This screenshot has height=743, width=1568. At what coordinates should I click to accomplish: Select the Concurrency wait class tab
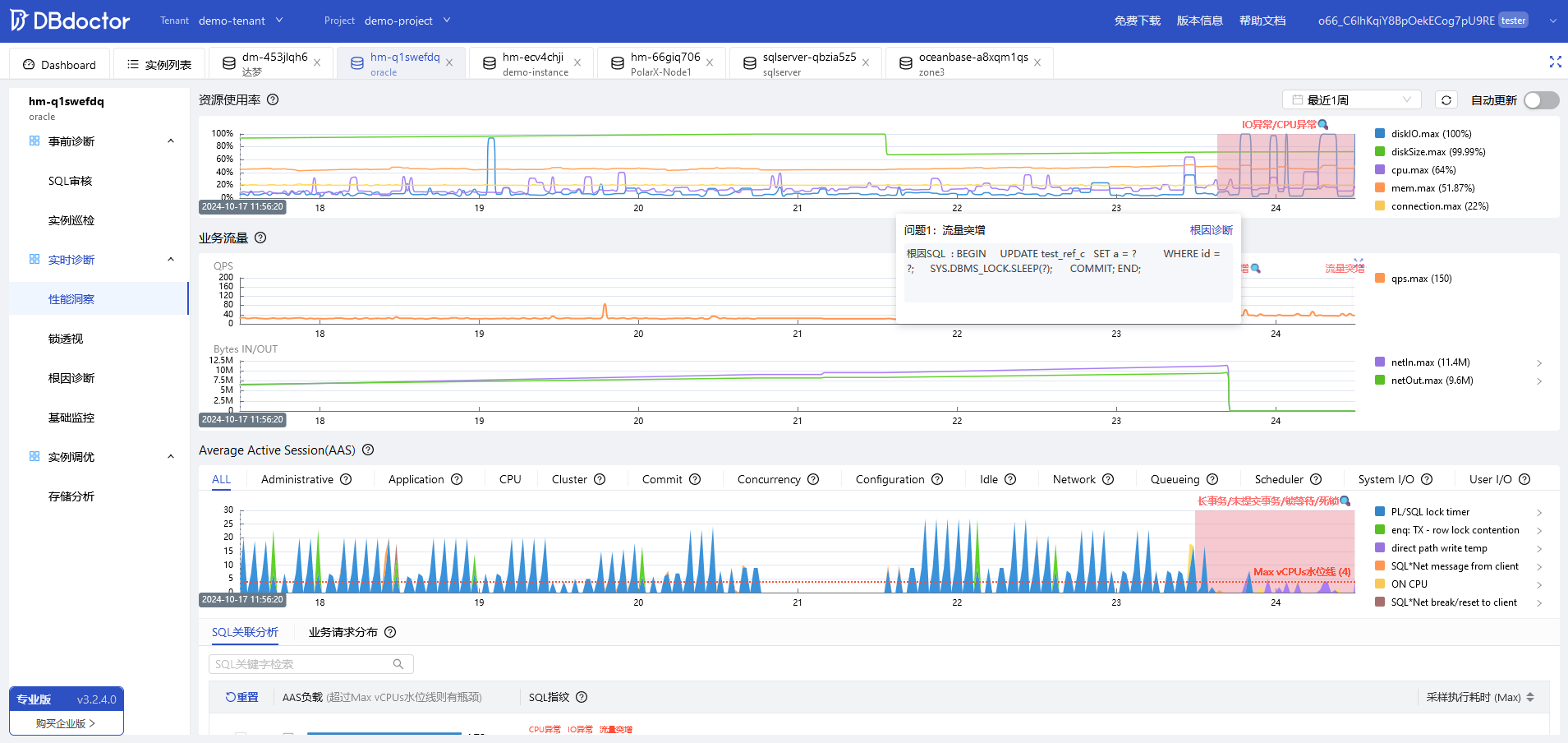[x=769, y=479]
